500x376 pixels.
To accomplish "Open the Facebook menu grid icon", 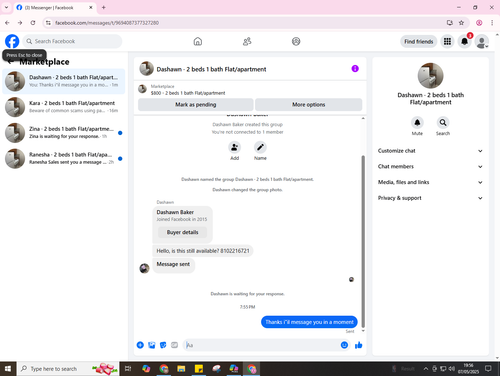I will coord(447,41).
